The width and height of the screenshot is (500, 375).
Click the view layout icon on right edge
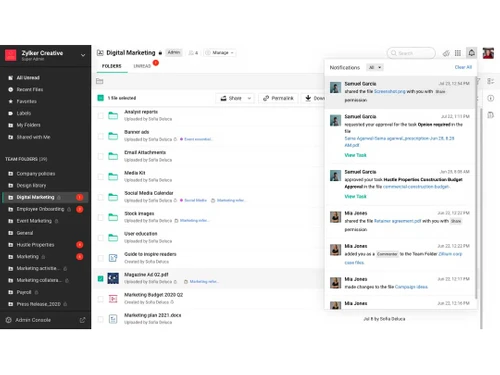[x=490, y=81]
